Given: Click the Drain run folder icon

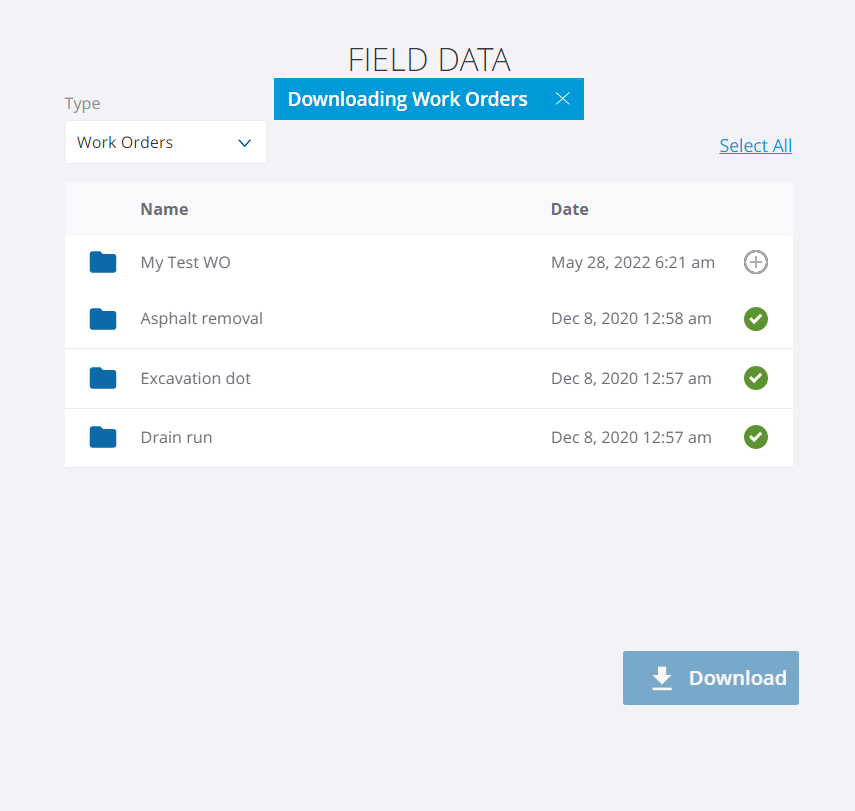Looking at the screenshot, I should [x=103, y=437].
